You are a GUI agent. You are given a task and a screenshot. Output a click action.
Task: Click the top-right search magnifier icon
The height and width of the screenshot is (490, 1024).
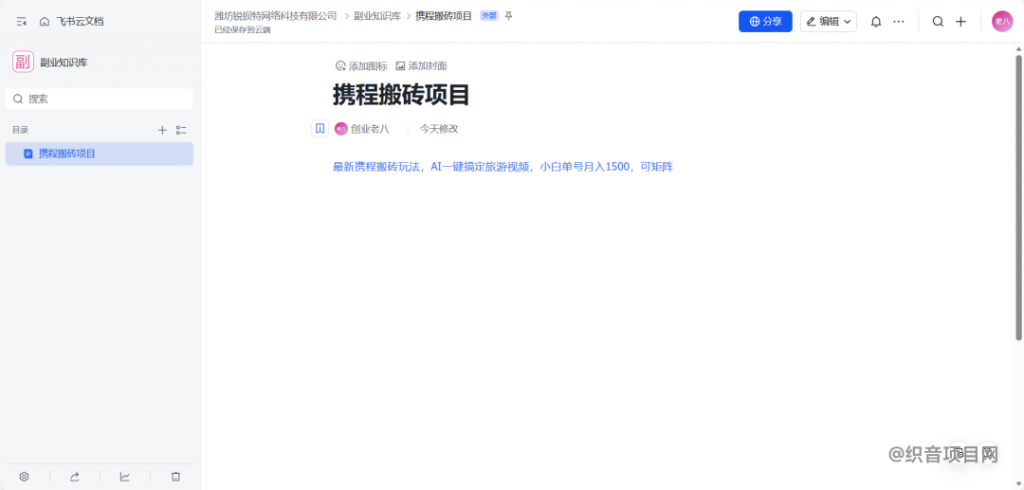(938, 22)
